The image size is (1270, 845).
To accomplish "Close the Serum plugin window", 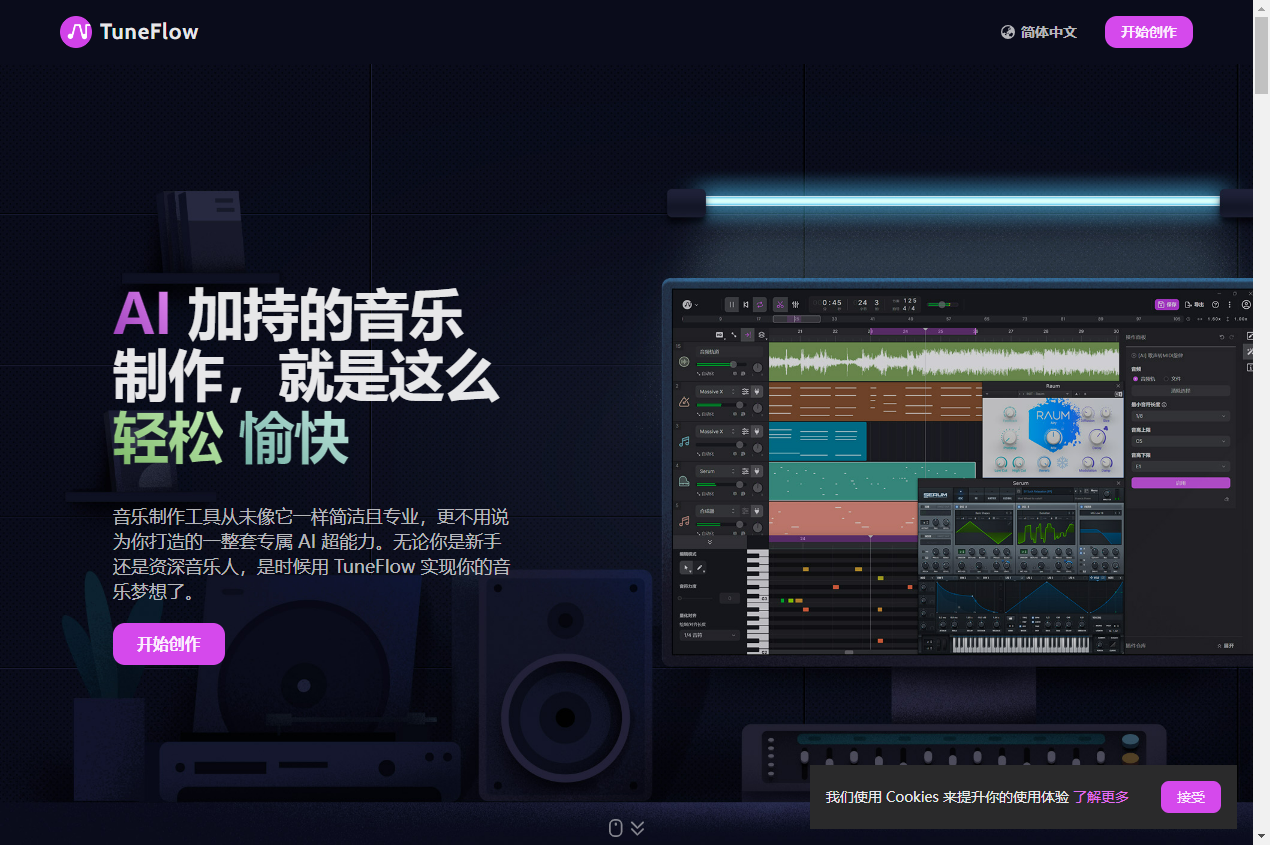I will click(1118, 483).
